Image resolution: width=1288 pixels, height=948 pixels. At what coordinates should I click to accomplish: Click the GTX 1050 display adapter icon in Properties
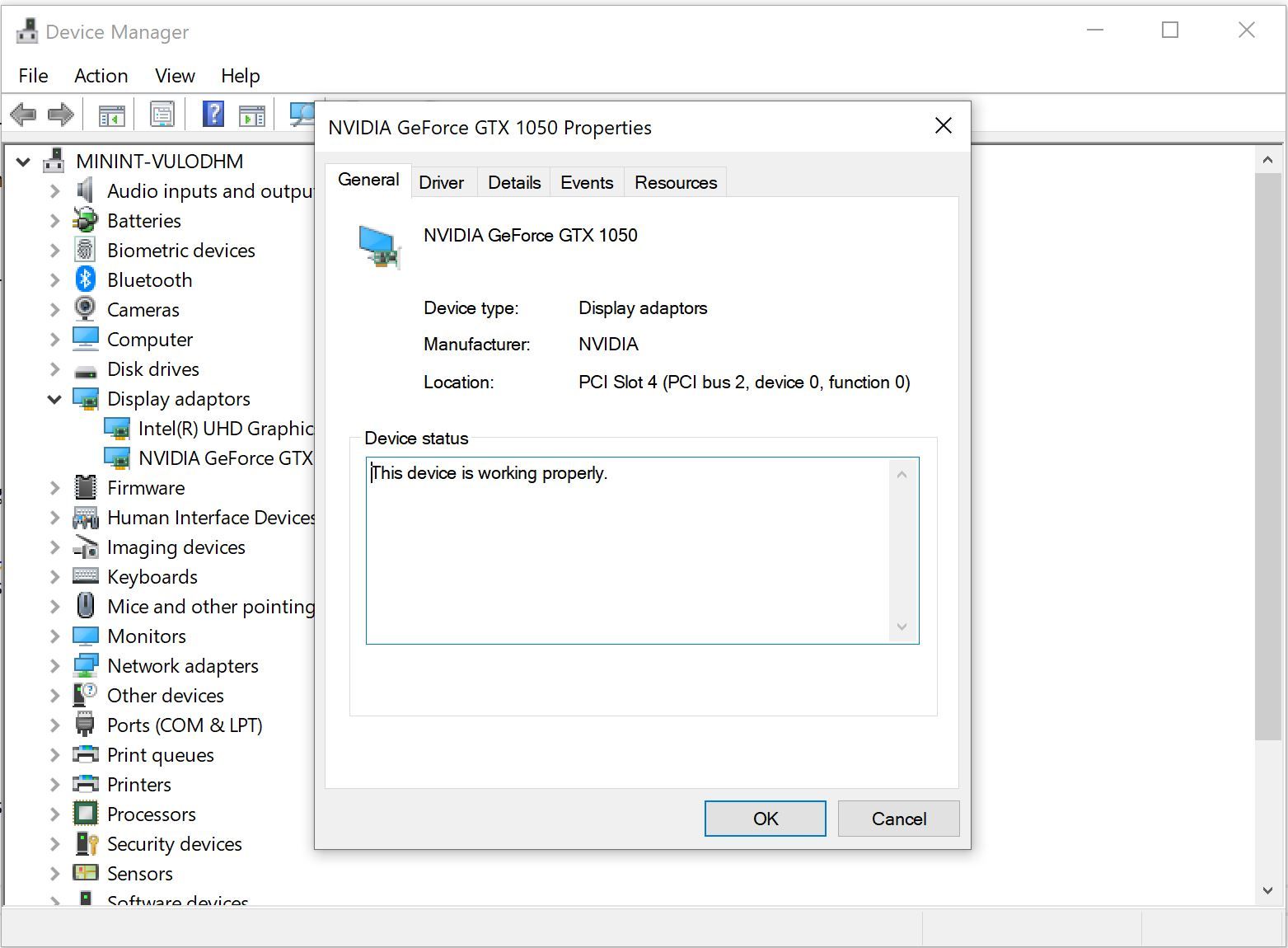tap(379, 246)
